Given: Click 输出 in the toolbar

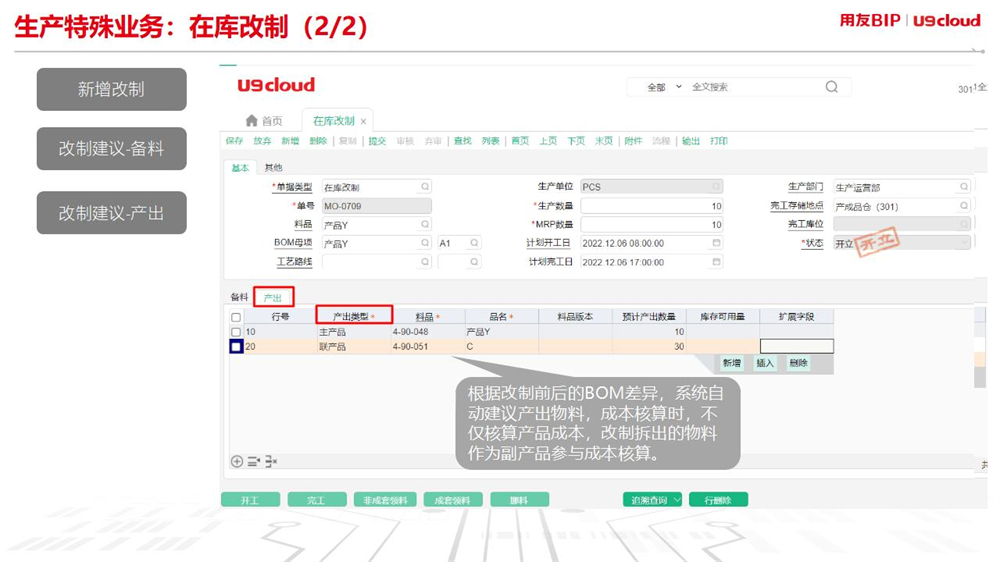Looking at the screenshot, I should [691, 141].
